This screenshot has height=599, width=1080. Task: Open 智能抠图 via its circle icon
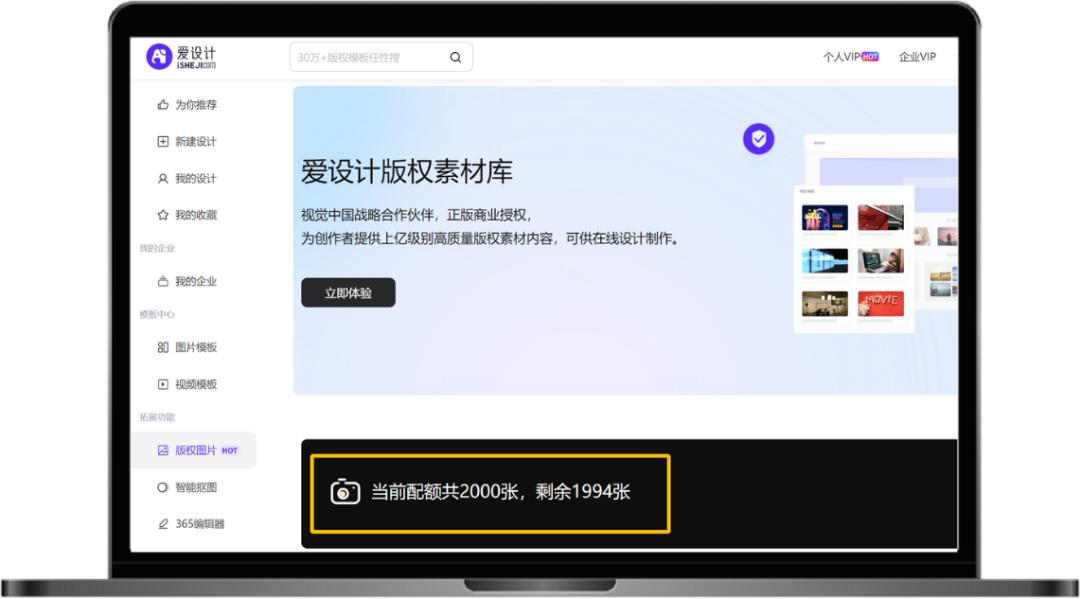163,486
